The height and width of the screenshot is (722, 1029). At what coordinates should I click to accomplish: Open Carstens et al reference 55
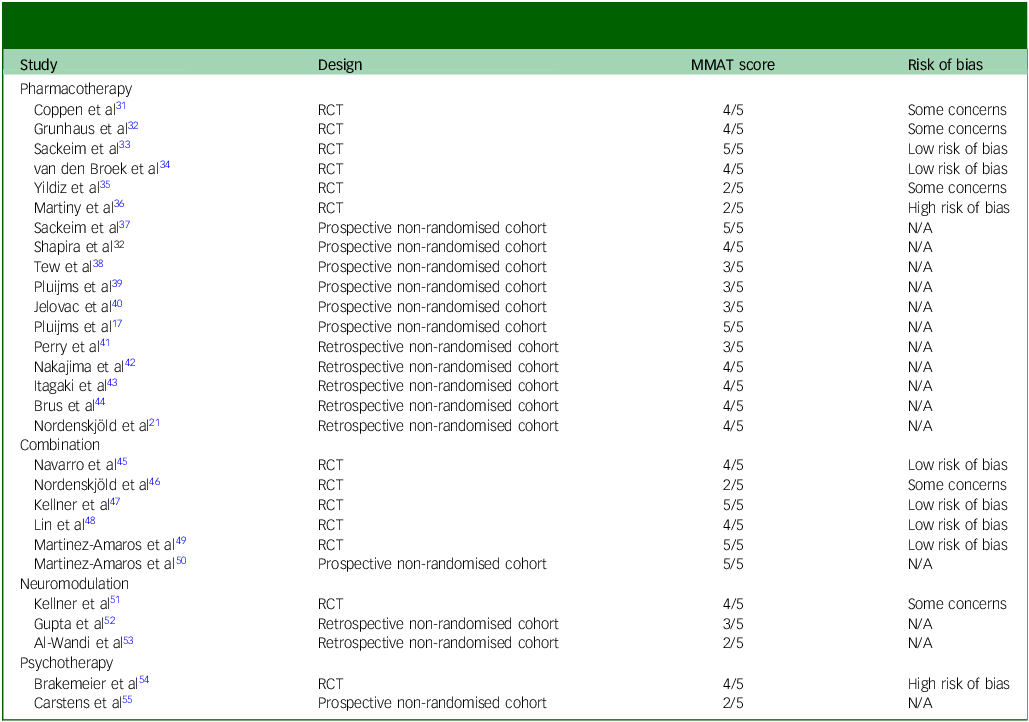tap(127, 699)
